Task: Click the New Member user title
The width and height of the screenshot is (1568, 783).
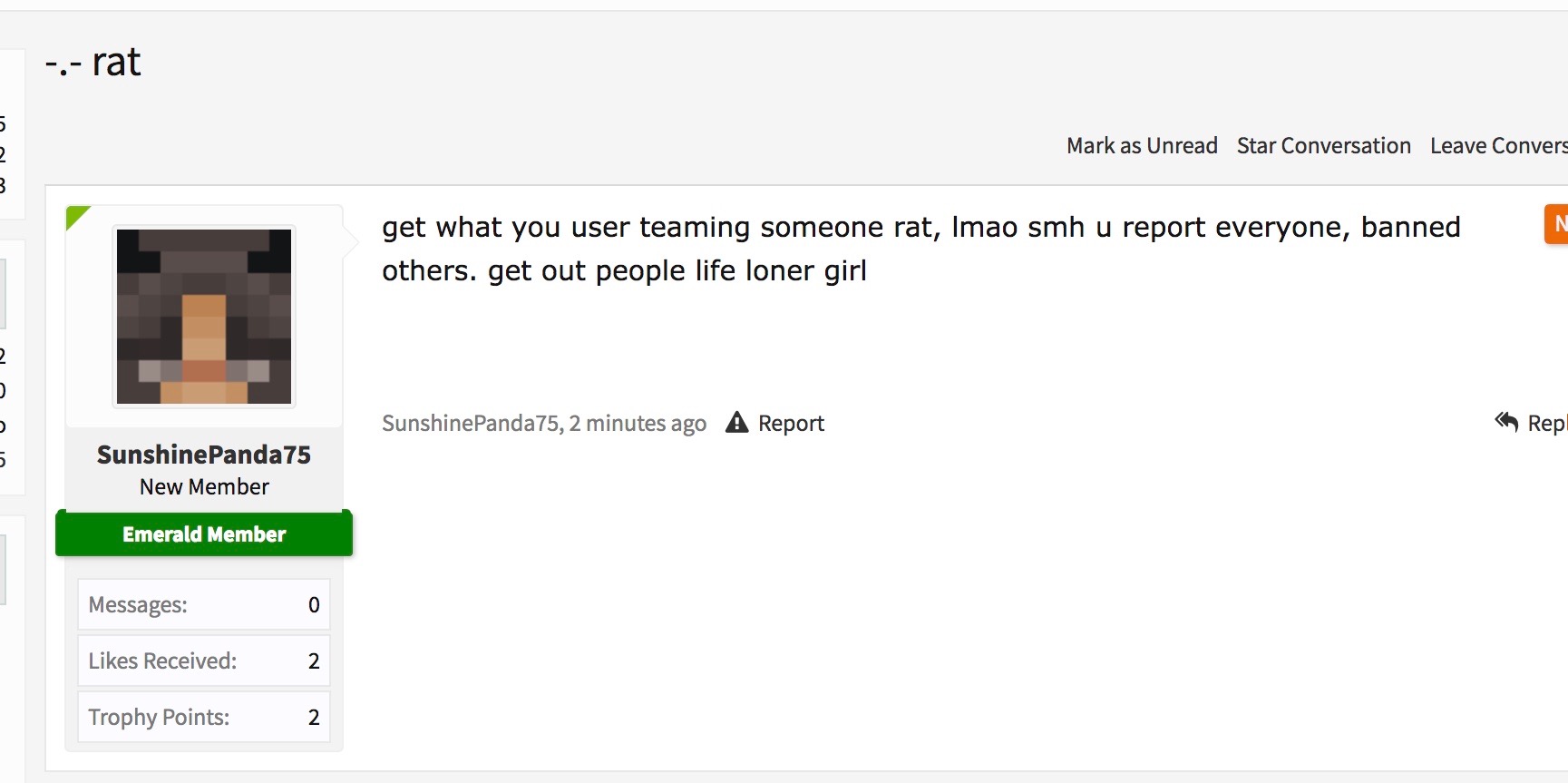Action: (204, 487)
